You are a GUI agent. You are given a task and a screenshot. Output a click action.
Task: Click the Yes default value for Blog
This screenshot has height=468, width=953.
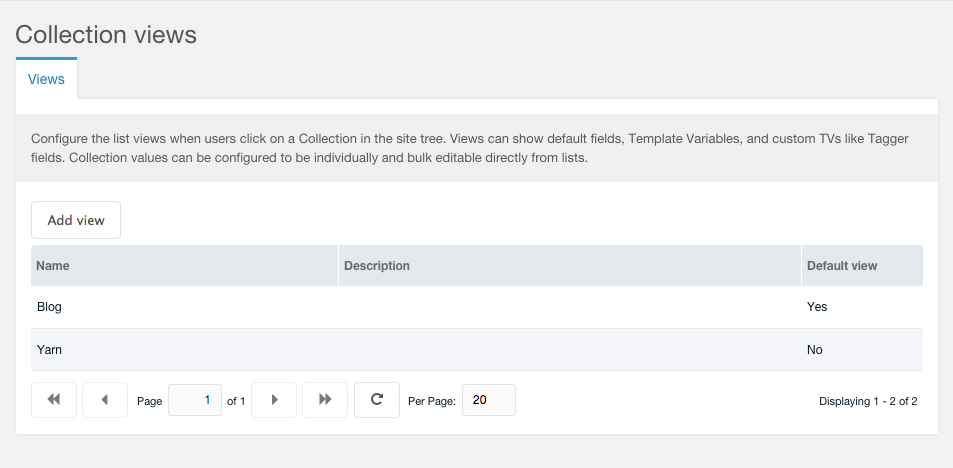coord(817,307)
